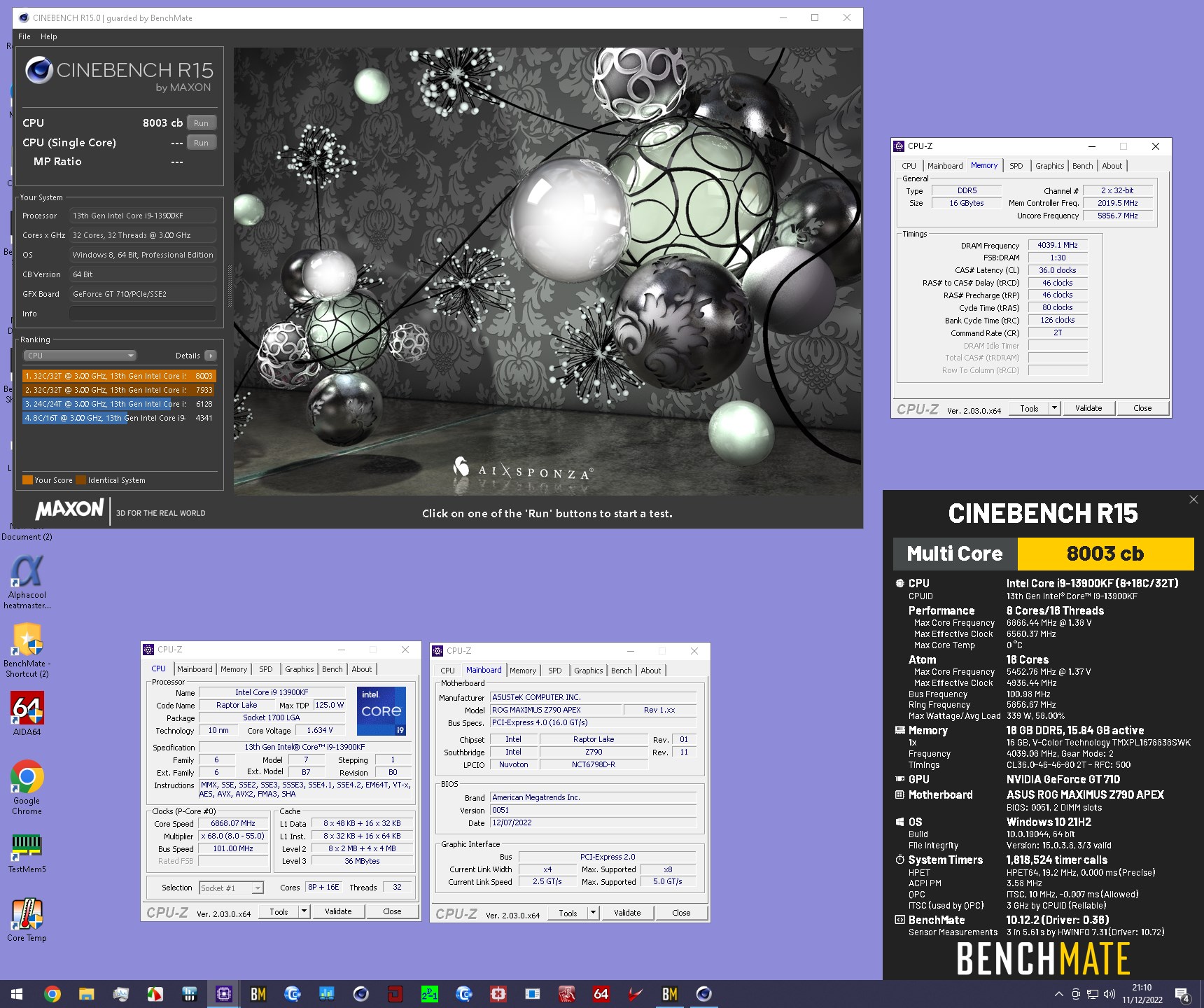The width and height of the screenshot is (1204, 1008).
Task: Click the Intel Core i9 logo badge
Action: click(x=381, y=711)
